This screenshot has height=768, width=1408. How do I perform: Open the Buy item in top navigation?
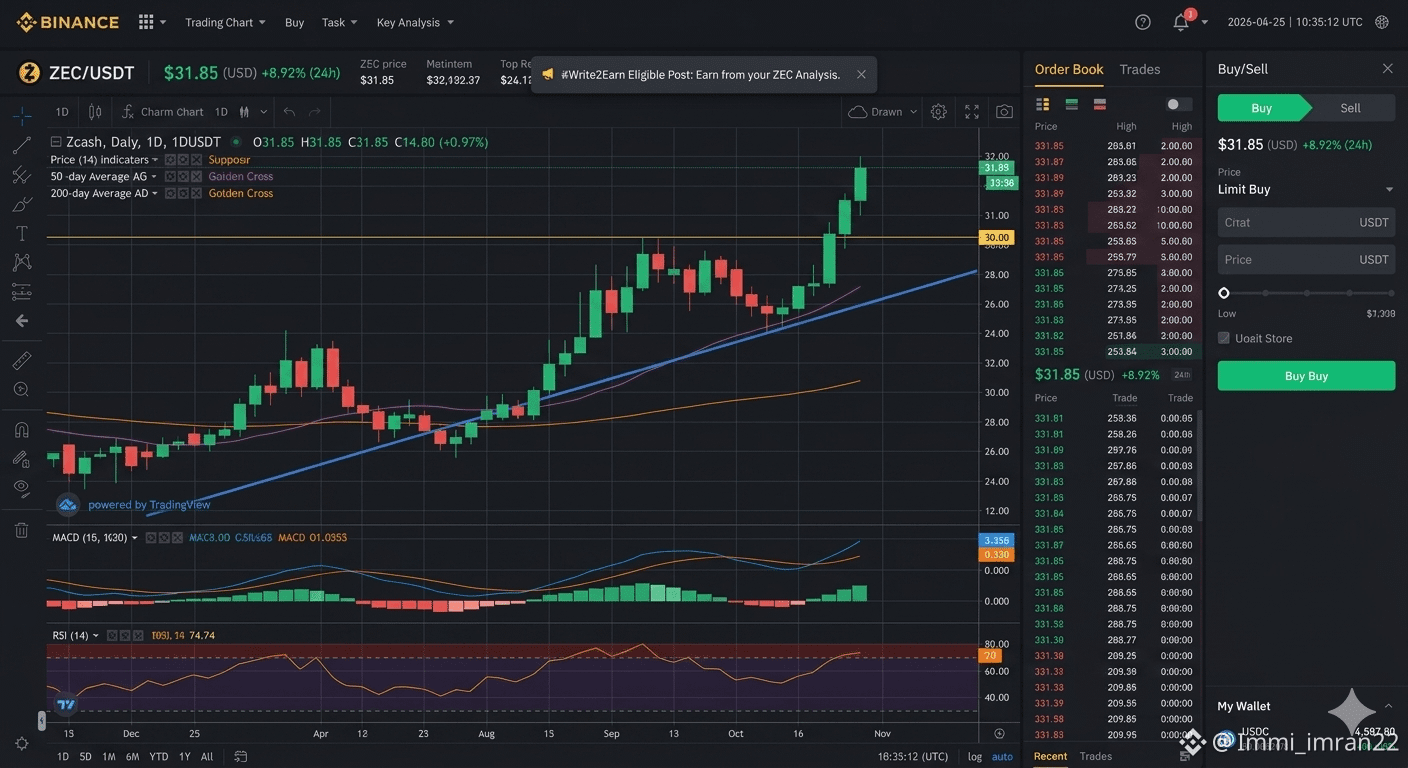coord(294,22)
